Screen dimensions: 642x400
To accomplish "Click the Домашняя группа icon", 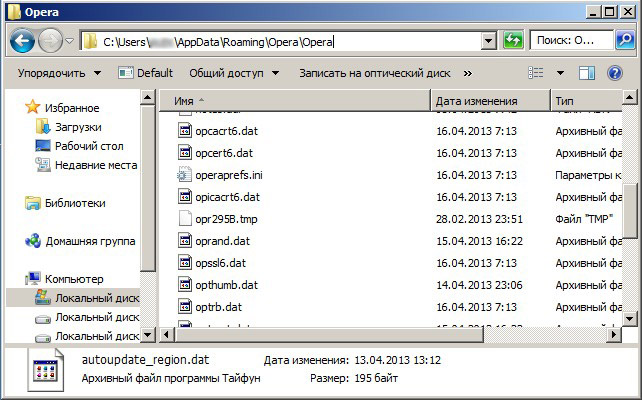I will coord(32,241).
